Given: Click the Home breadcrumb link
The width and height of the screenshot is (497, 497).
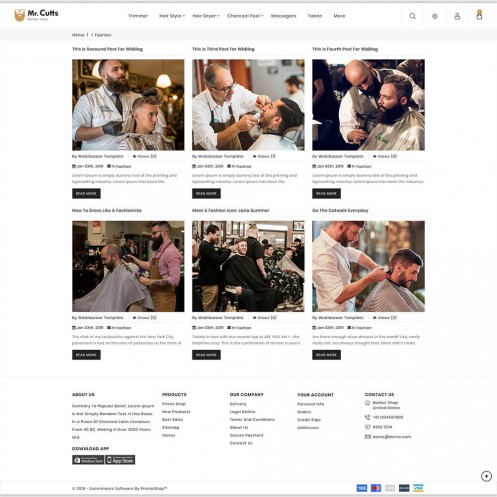Looking at the screenshot, I should click(78, 35).
